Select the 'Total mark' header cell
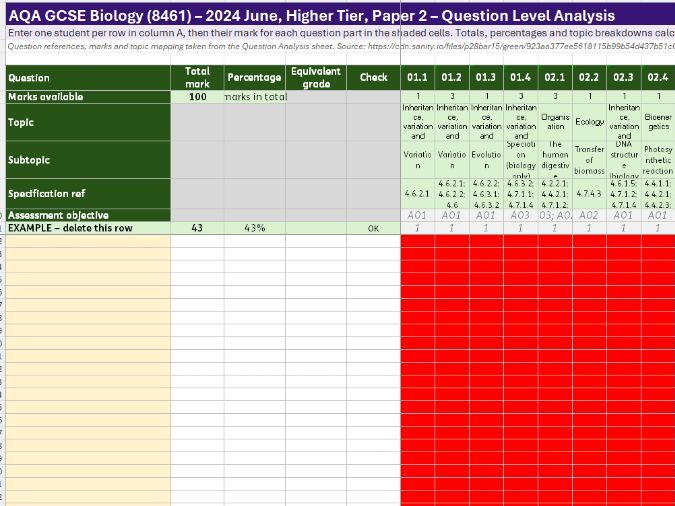This screenshot has height=506, width=675. coord(197,78)
